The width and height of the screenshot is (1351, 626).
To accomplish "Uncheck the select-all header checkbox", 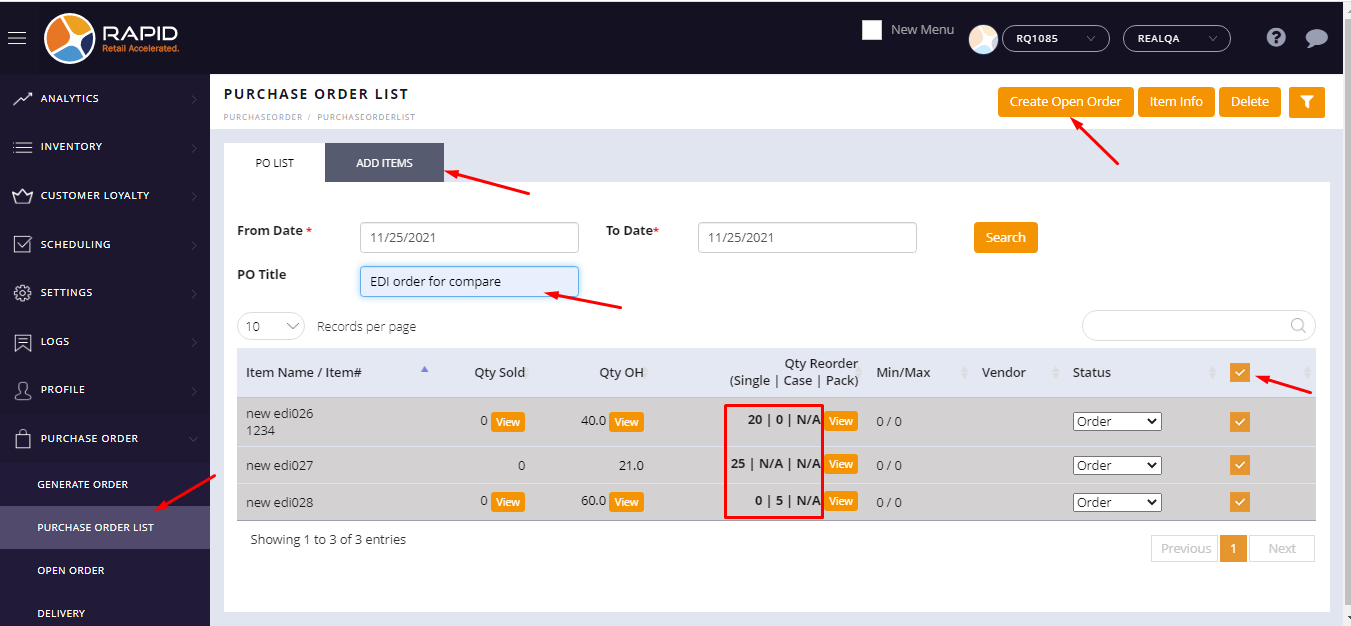I will (1240, 373).
